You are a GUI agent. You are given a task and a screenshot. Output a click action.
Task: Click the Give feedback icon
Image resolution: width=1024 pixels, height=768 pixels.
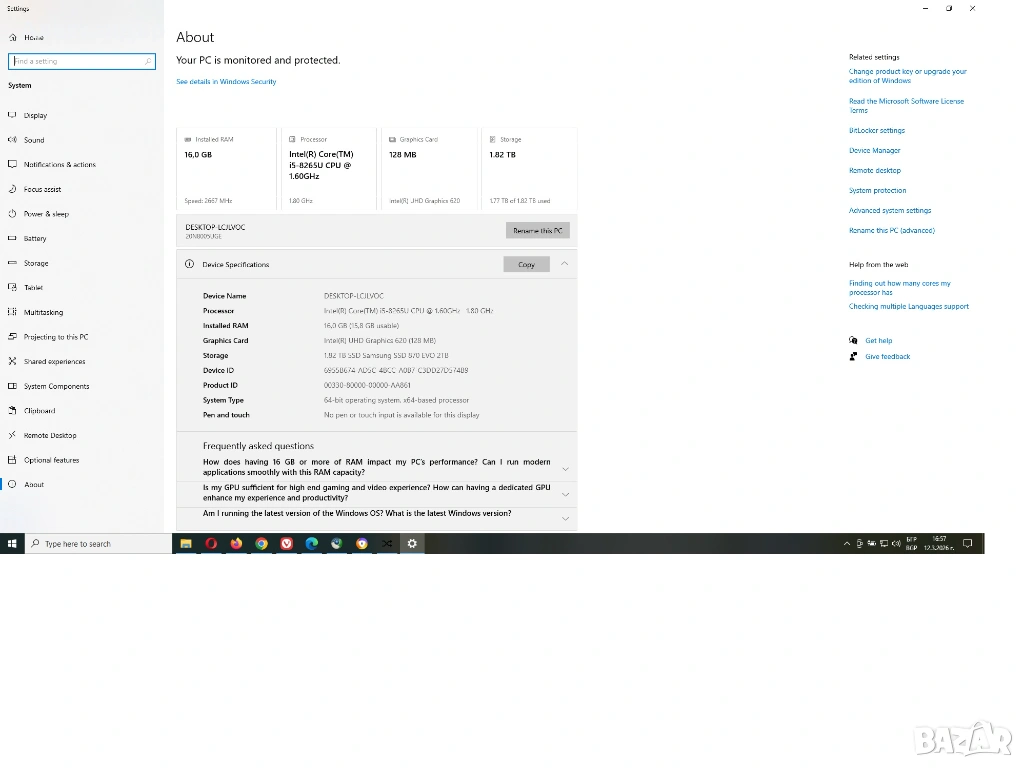(853, 356)
